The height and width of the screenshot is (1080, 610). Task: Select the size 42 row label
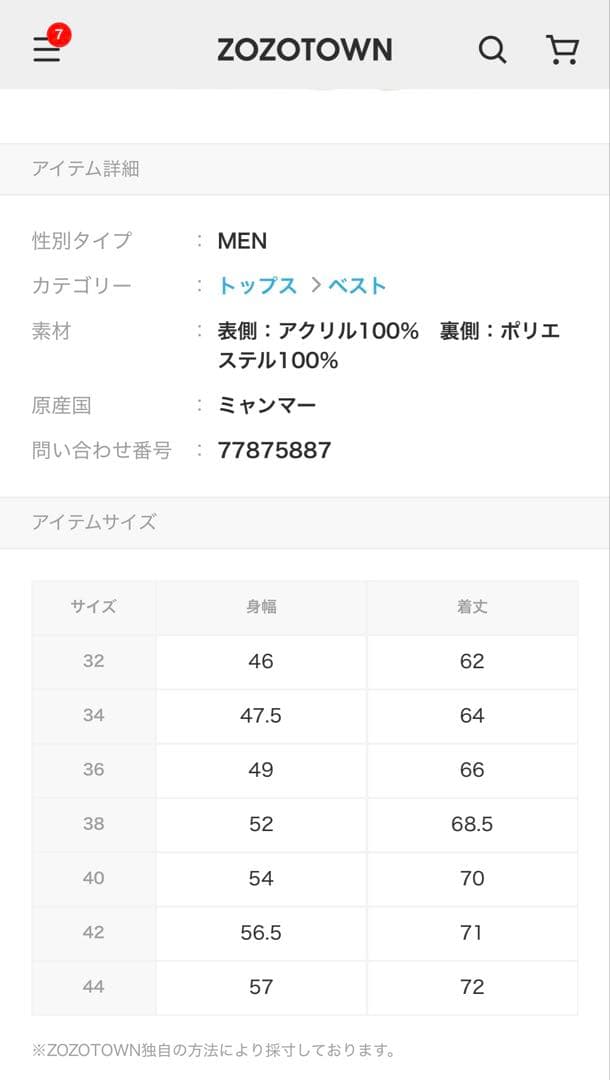tap(94, 932)
